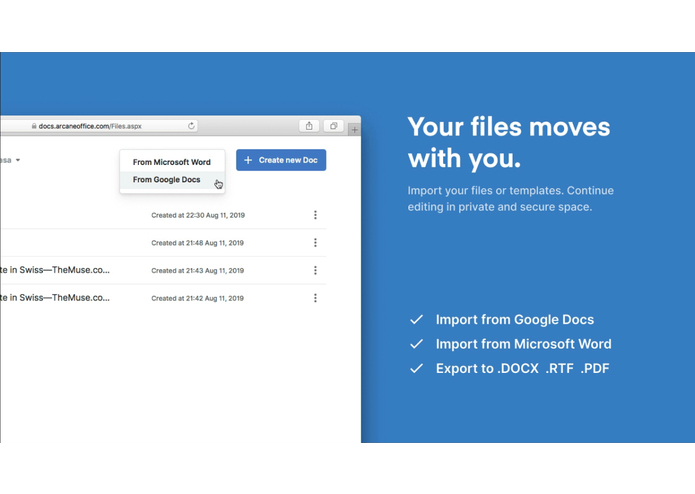Click checkmark beside Import from Google Docs

[x=417, y=319]
